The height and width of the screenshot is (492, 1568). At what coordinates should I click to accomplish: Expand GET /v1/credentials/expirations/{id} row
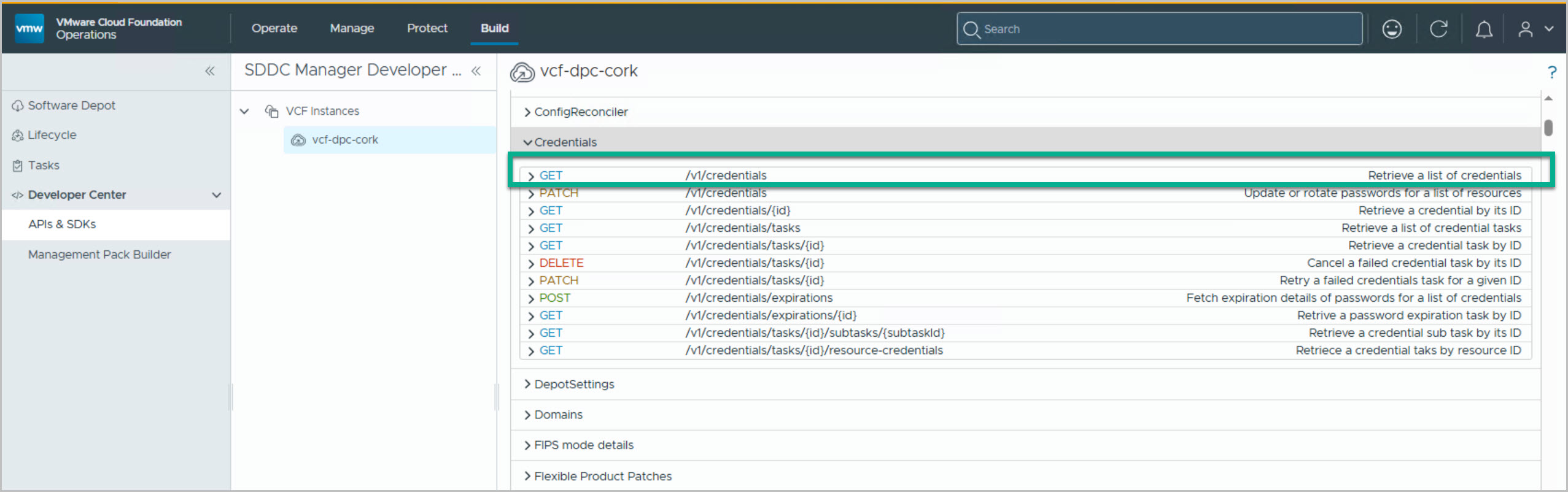[531, 316]
